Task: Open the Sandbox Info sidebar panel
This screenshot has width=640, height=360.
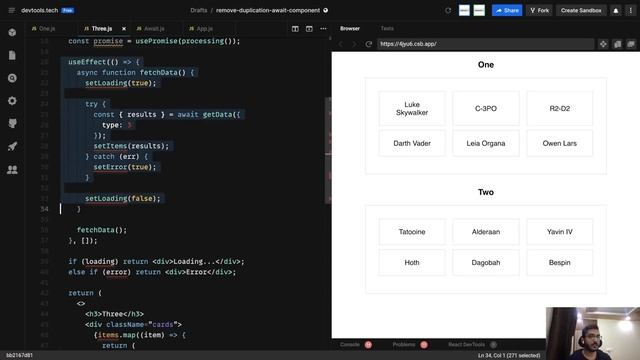Action: (12, 32)
